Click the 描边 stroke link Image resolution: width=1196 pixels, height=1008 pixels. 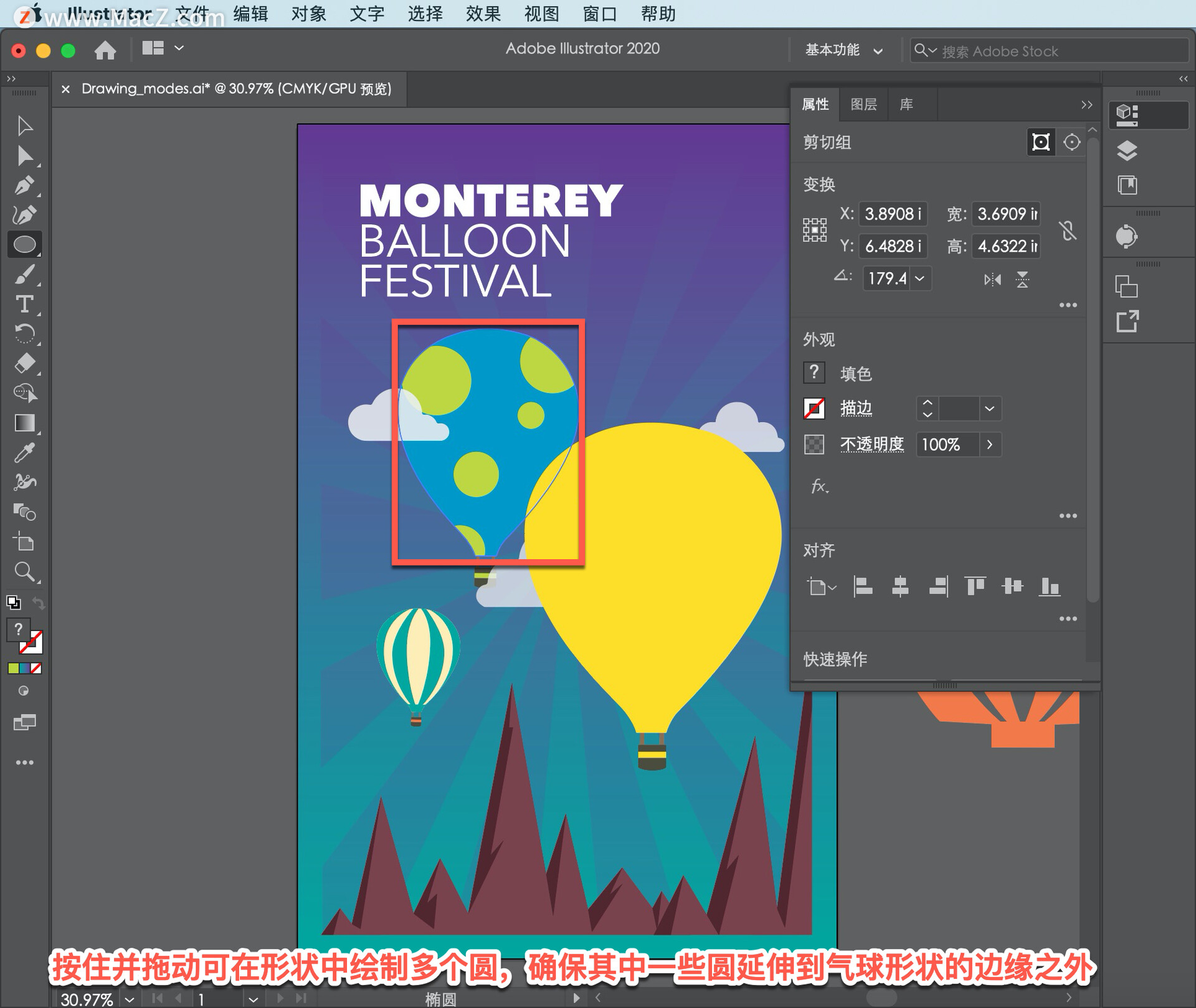[856, 409]
